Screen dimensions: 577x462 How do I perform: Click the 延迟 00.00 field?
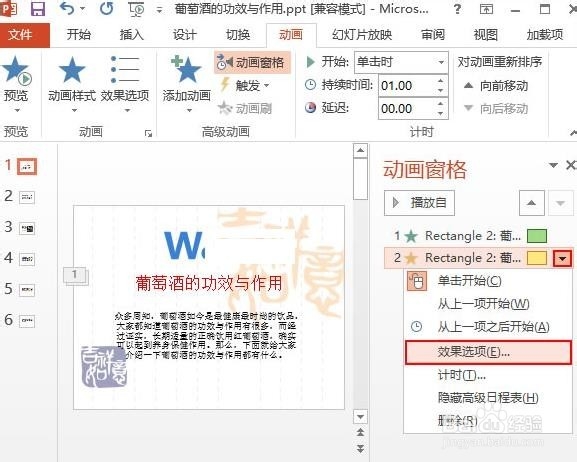point(406,109)
